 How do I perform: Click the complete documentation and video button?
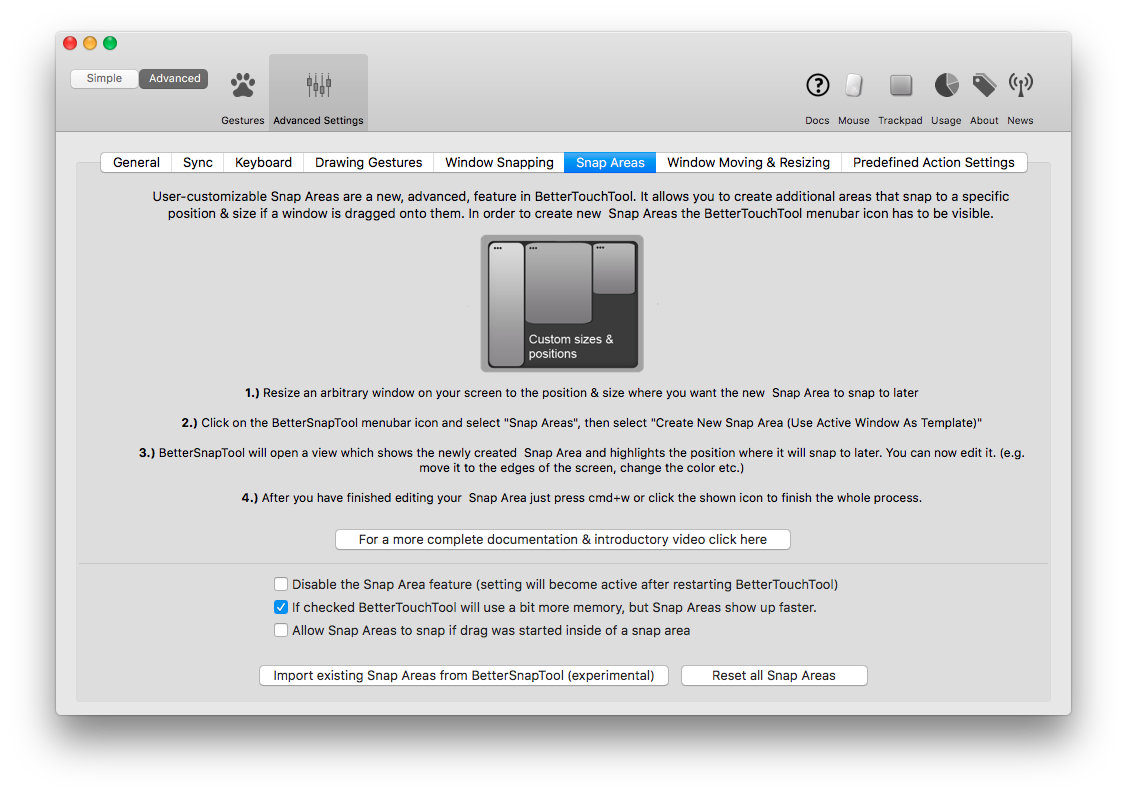[x=563, y=539]
